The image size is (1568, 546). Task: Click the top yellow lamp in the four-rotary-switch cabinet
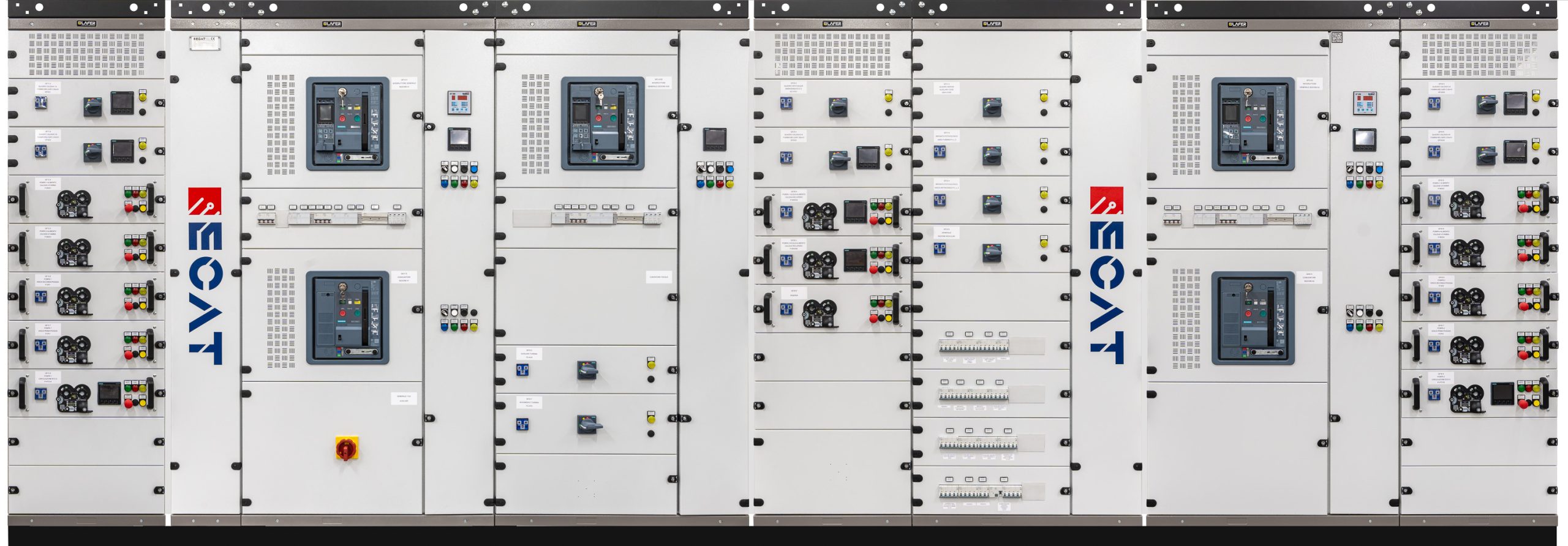[1044, 97]
